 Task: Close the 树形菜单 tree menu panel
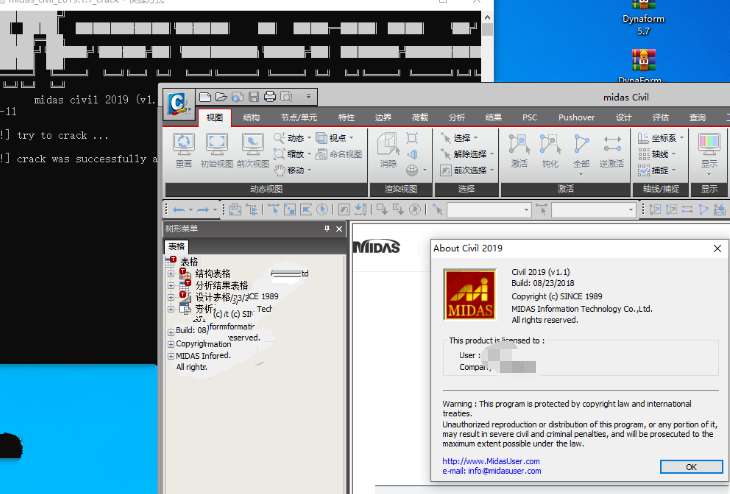point(339,229)
